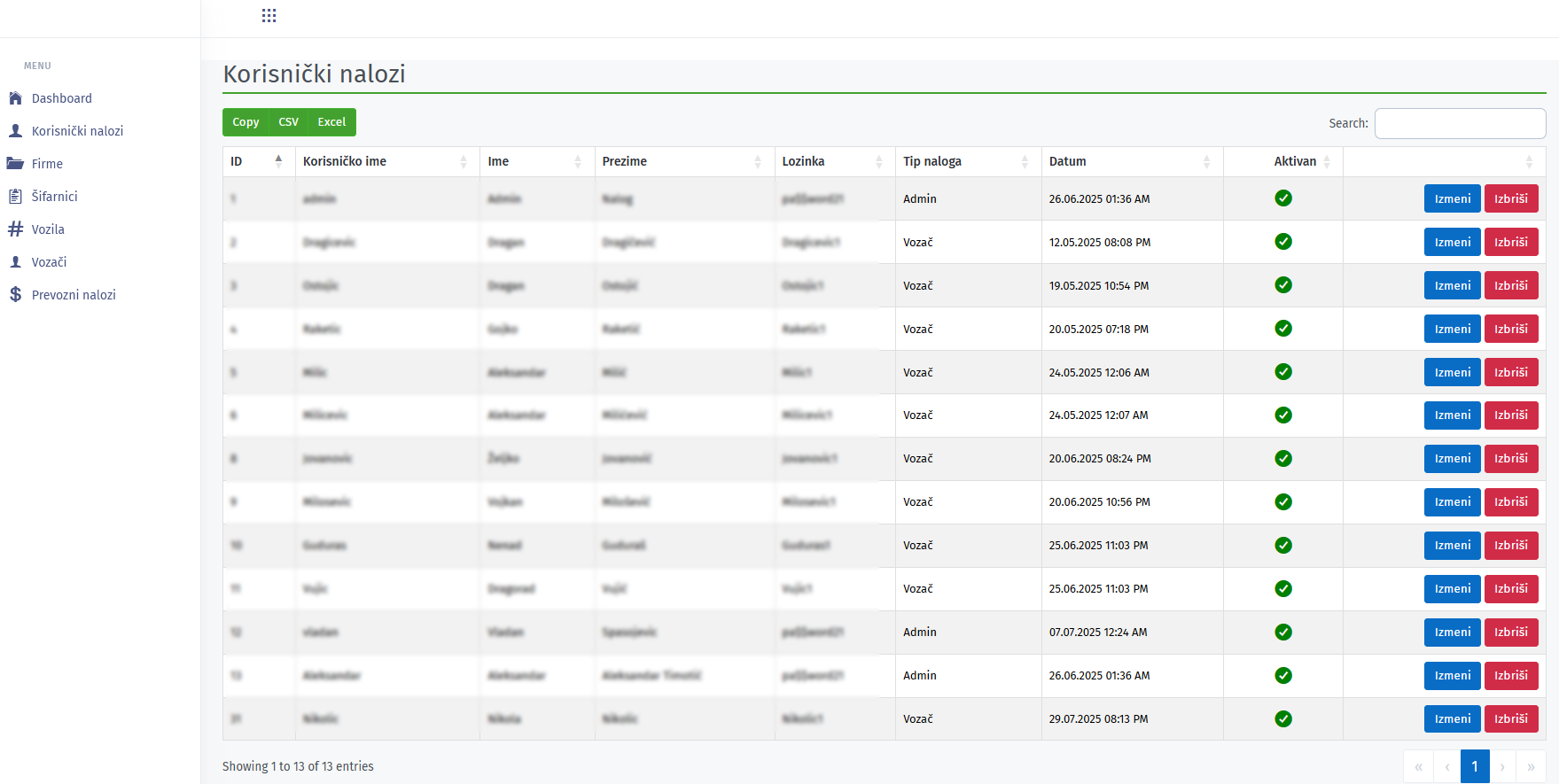Screen dimensions: 1559x784
Task: Open Dashboard via the home icon
Action: pos(15,98)
